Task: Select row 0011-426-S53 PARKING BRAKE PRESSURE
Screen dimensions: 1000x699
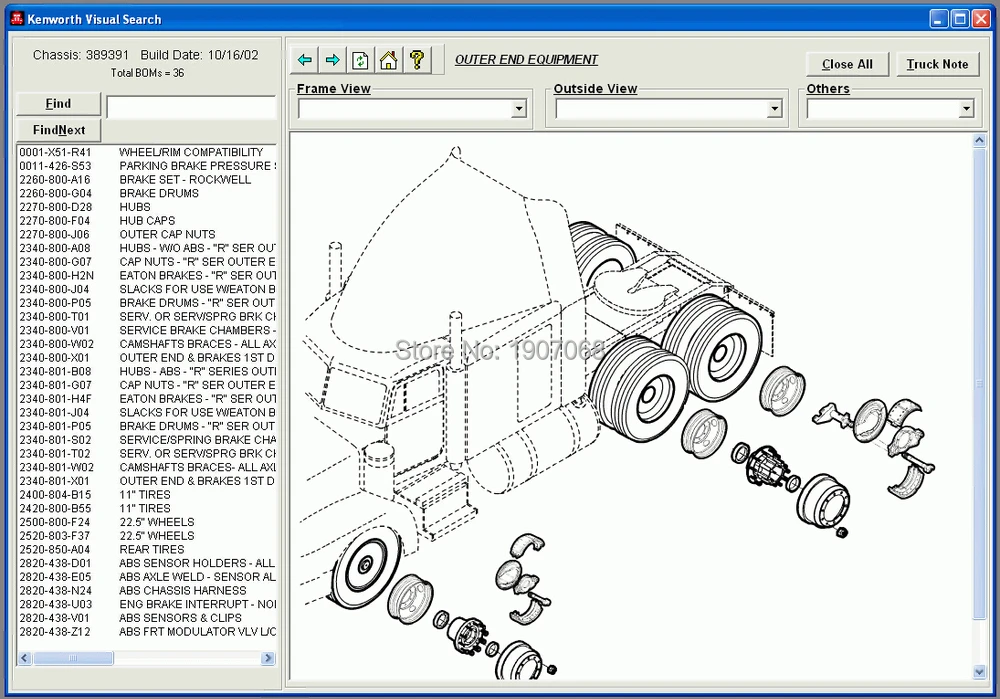Action: 147,166
